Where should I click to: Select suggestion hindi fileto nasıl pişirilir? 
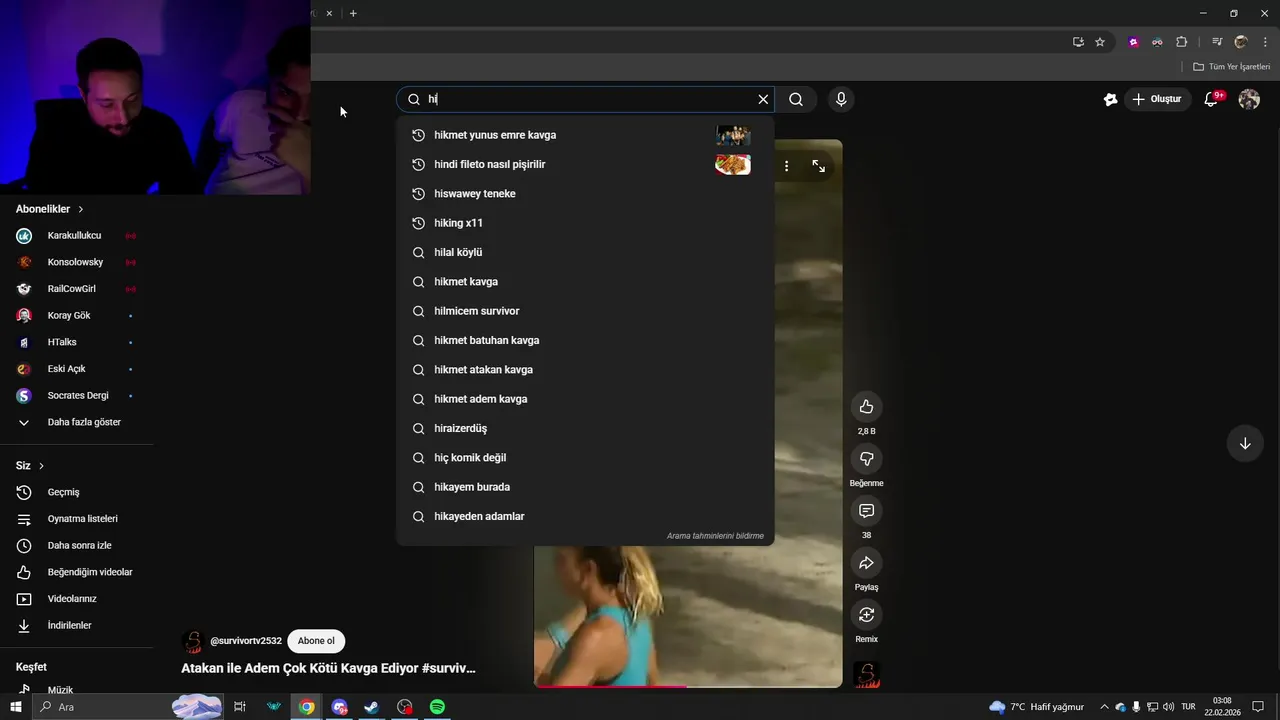[585, 164]
